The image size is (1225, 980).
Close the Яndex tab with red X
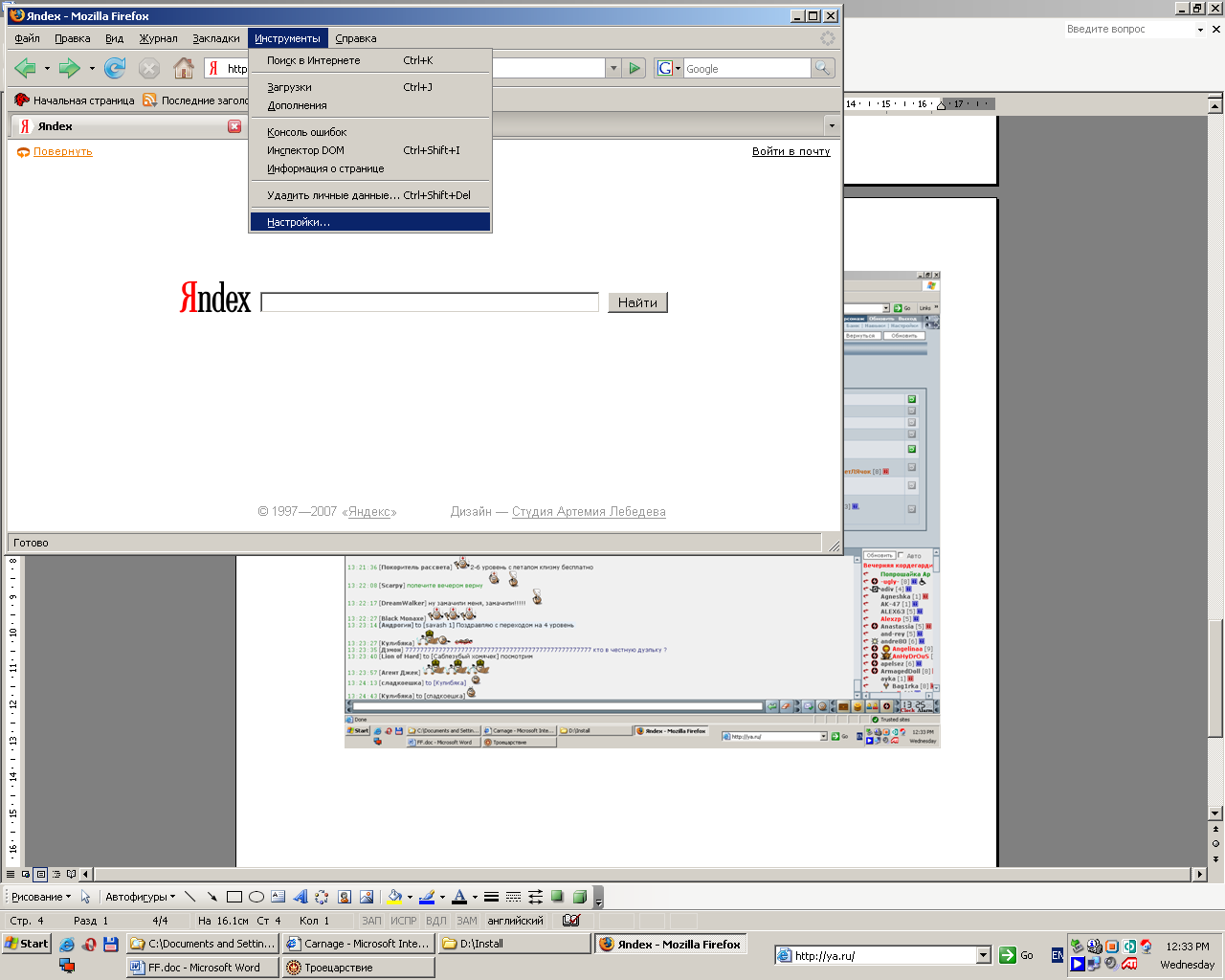click(234, 126)
